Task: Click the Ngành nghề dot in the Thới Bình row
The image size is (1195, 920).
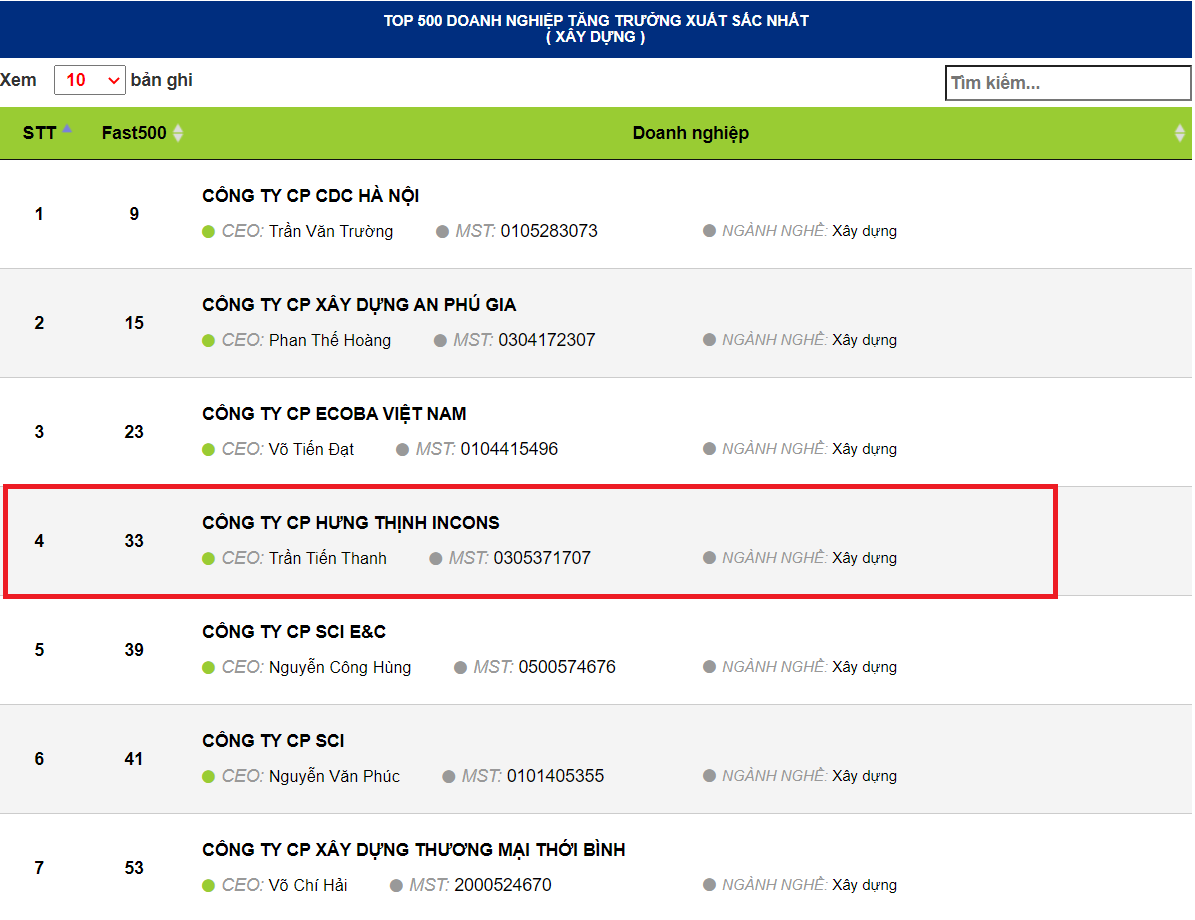Action: click(x=709, y=885)
